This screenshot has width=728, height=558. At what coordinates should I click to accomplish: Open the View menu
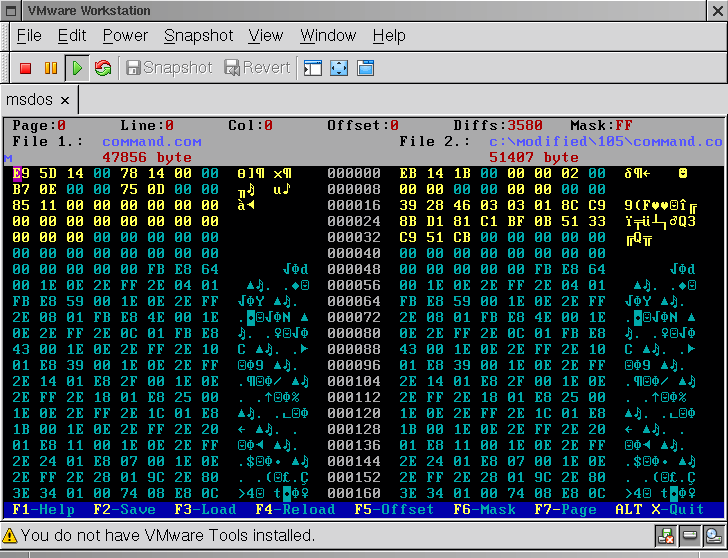(x=266, y=36)
